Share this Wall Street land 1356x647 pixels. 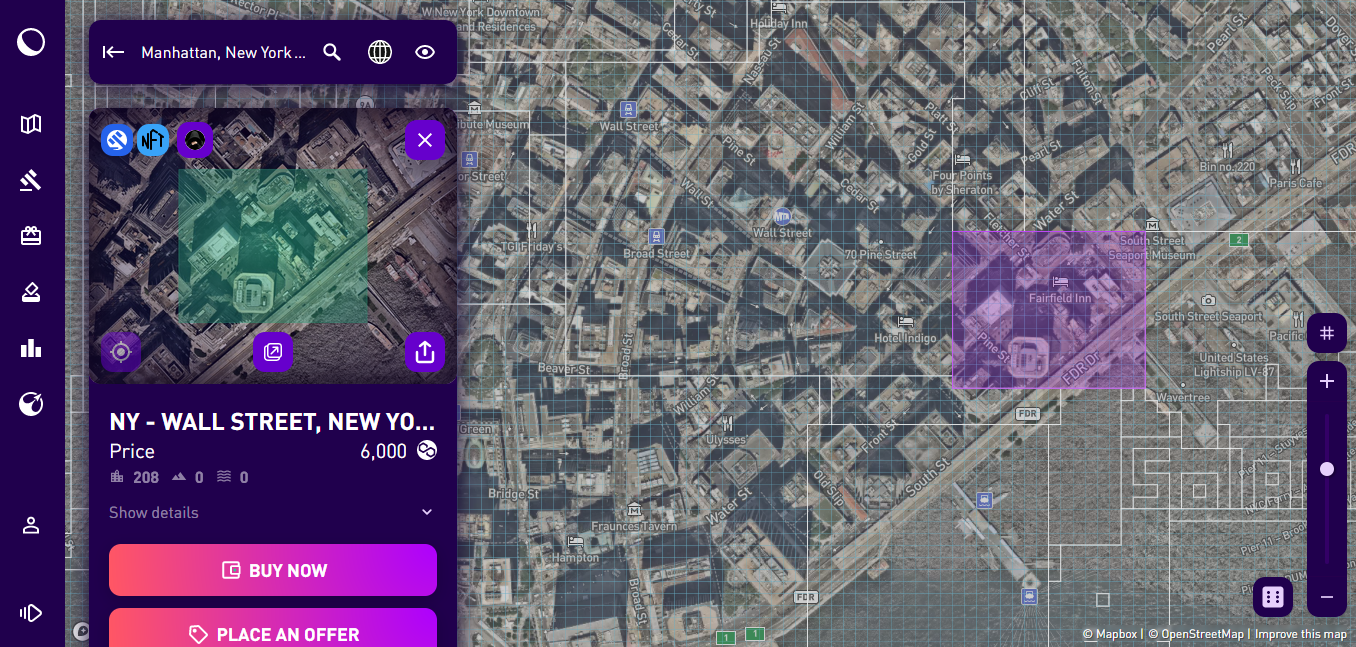[425, 352]
